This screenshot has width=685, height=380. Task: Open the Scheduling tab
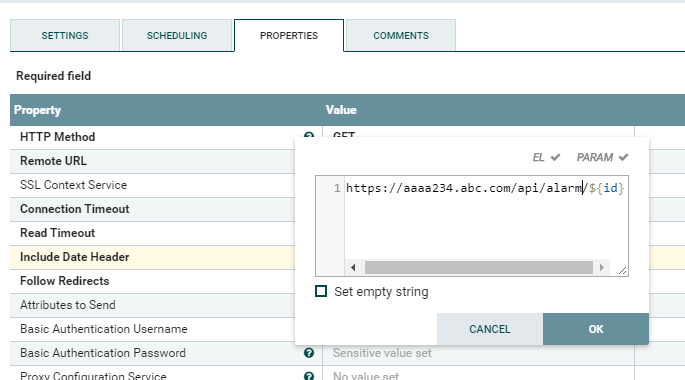click(x=177, y=35)
